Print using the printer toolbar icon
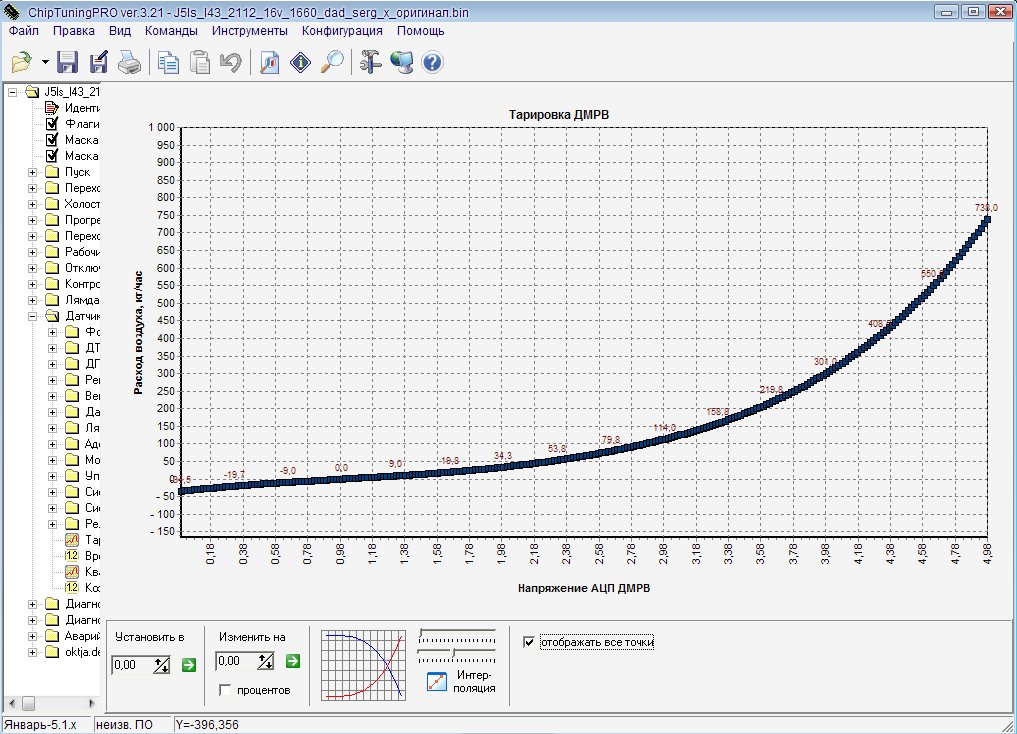The height and width of the screenshot is (734, 1017). pos(130,63)
